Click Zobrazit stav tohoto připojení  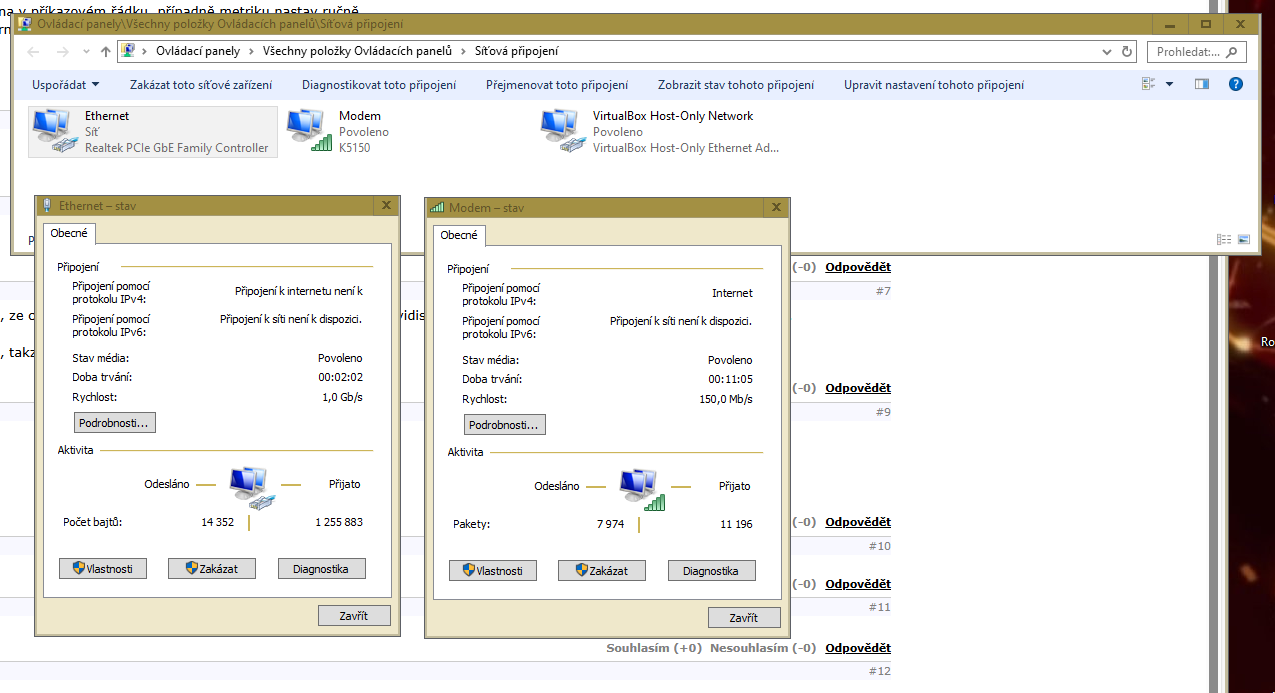coord(736,85)
